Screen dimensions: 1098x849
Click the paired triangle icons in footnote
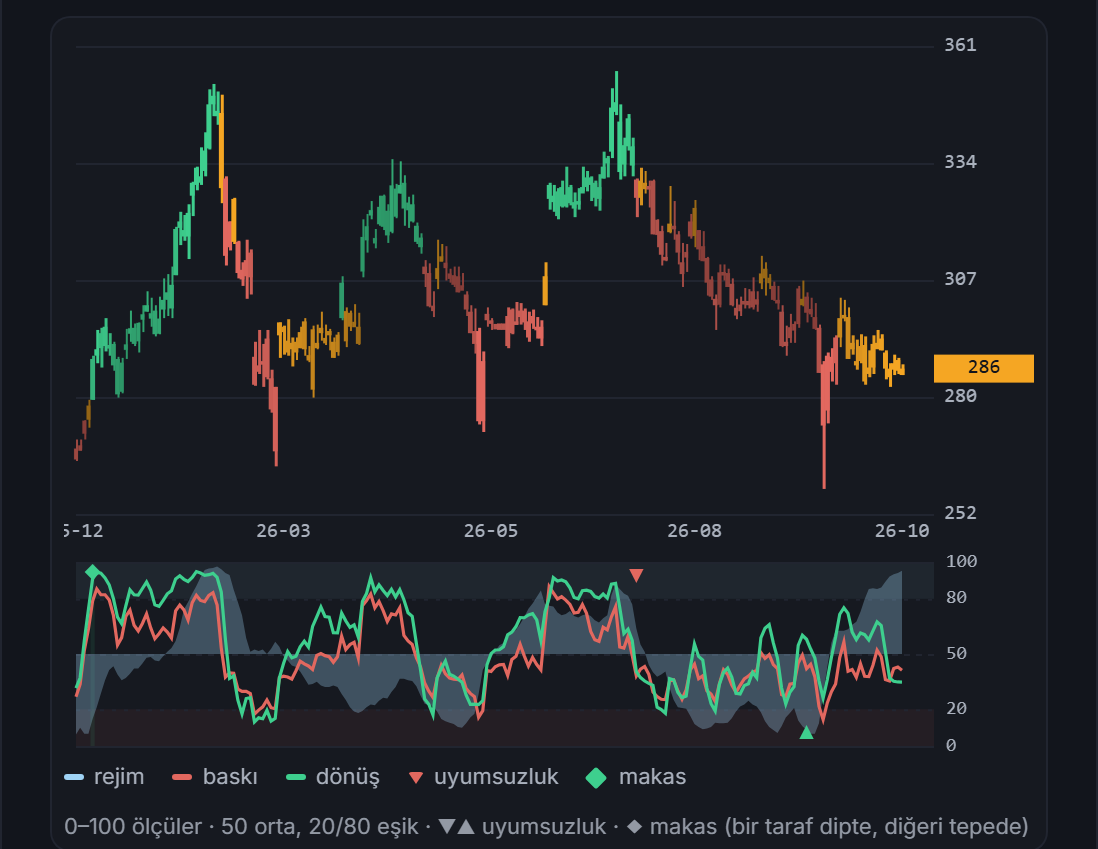[457, 827]
